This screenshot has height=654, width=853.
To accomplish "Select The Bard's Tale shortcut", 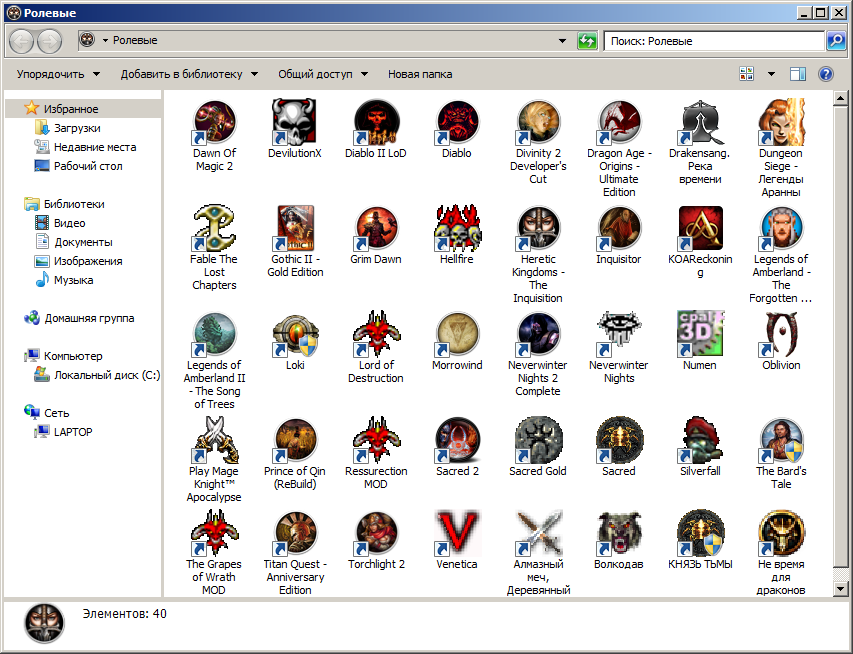I will pos(781,440).
